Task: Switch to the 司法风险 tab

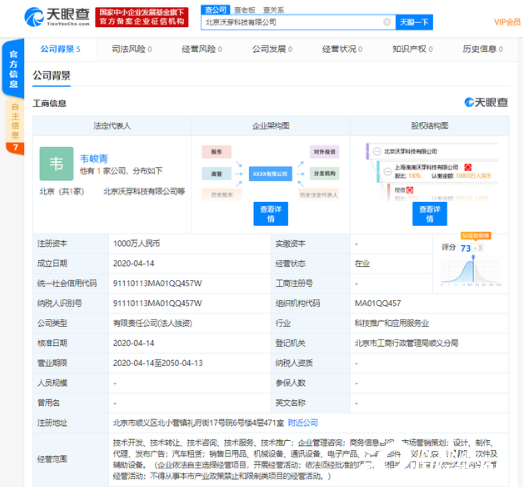Action: tap(131, 49)
